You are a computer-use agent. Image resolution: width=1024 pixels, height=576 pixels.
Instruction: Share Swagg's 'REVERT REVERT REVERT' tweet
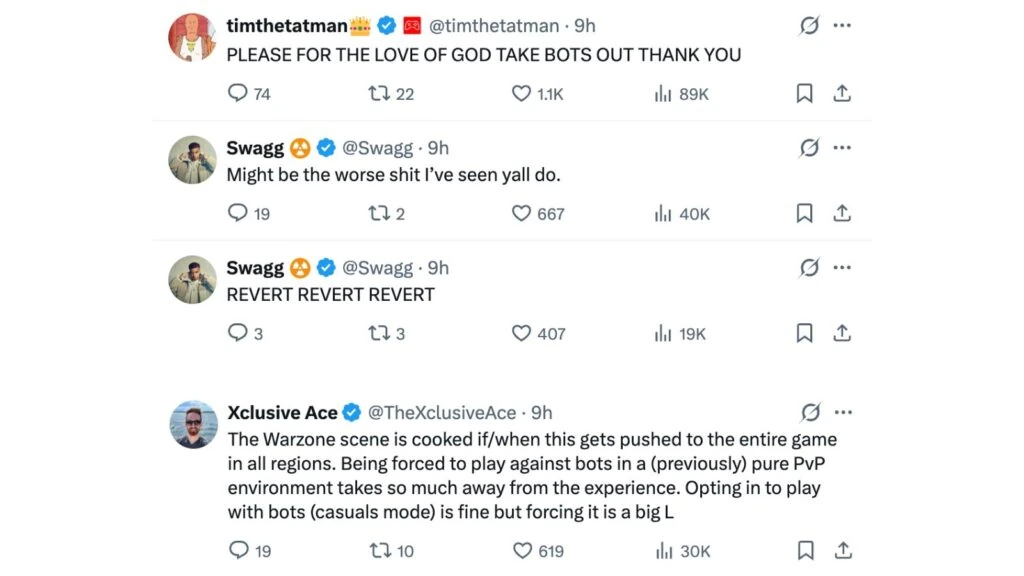pos(842,333)
